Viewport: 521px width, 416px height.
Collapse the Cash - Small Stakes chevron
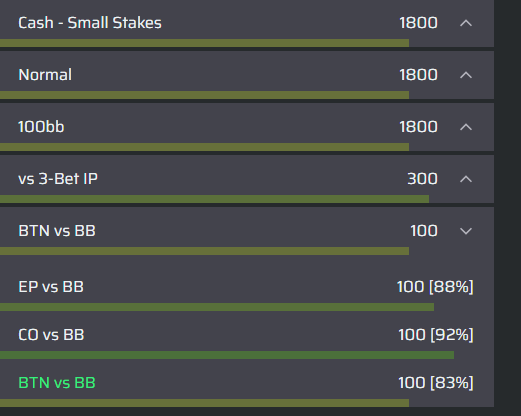[466, 23]
